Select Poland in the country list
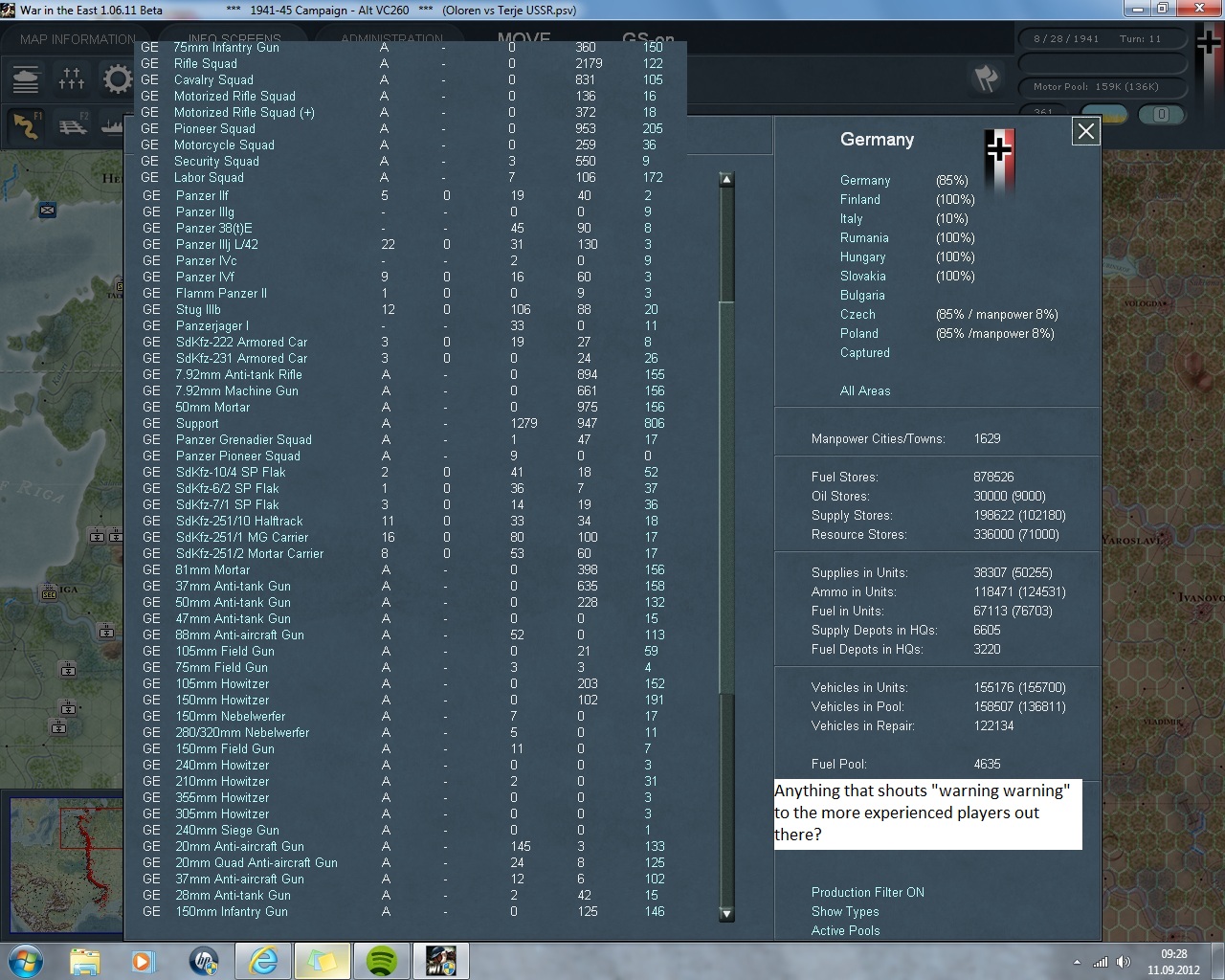 pyautogui.click(x=858, y=333)
